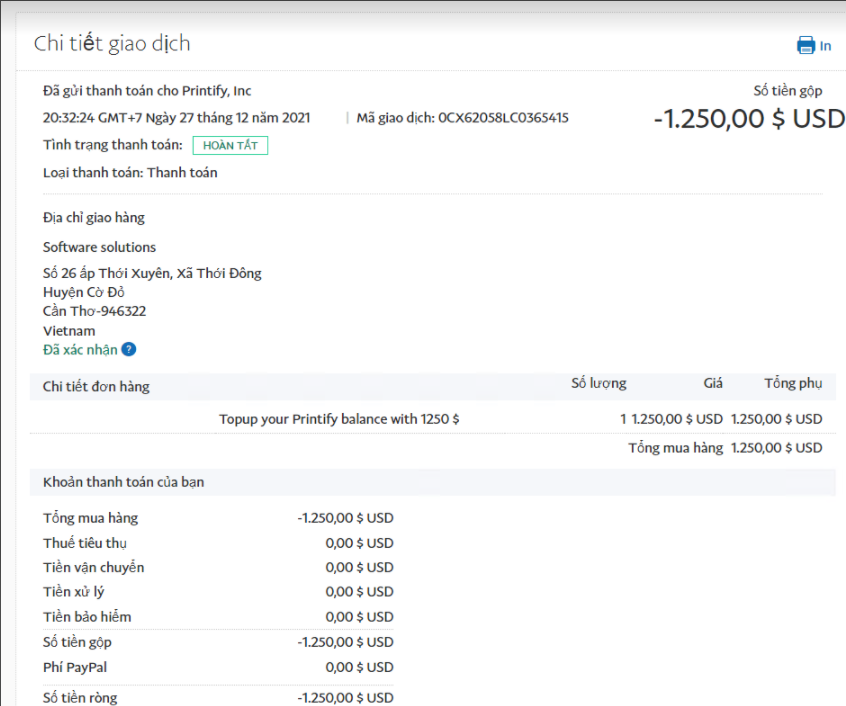The width and height of the screenshot is (846, 706).
Task: Select item Topup your Printify balance with 1250 $
Action: point(339,419)
